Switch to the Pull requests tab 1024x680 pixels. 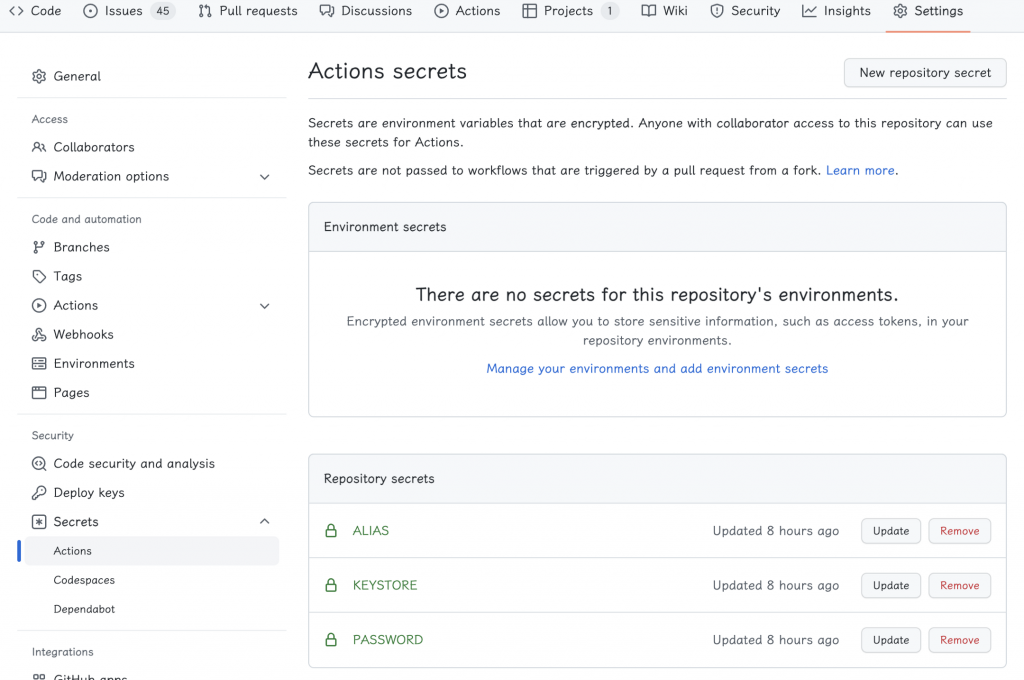coord(248,11)
